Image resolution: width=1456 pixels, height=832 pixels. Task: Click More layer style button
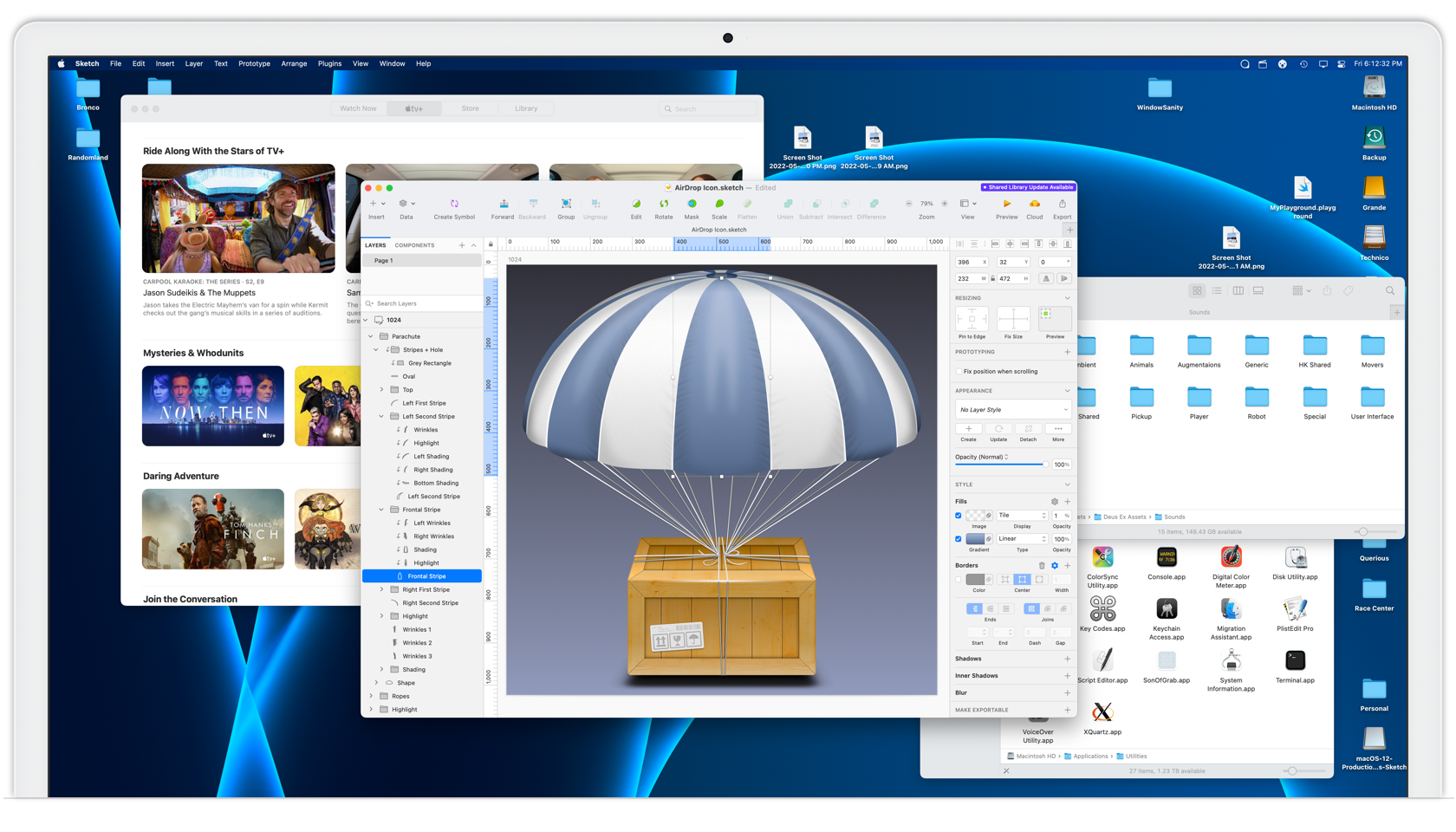[1058, 429]
